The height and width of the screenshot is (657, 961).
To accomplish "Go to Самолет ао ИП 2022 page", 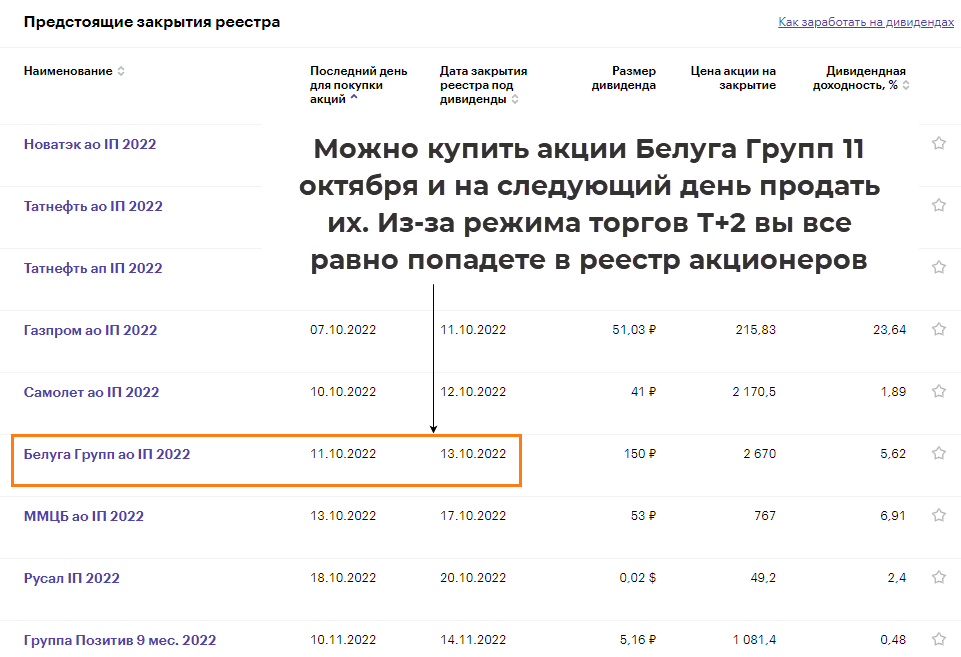I will pos(91,392).
